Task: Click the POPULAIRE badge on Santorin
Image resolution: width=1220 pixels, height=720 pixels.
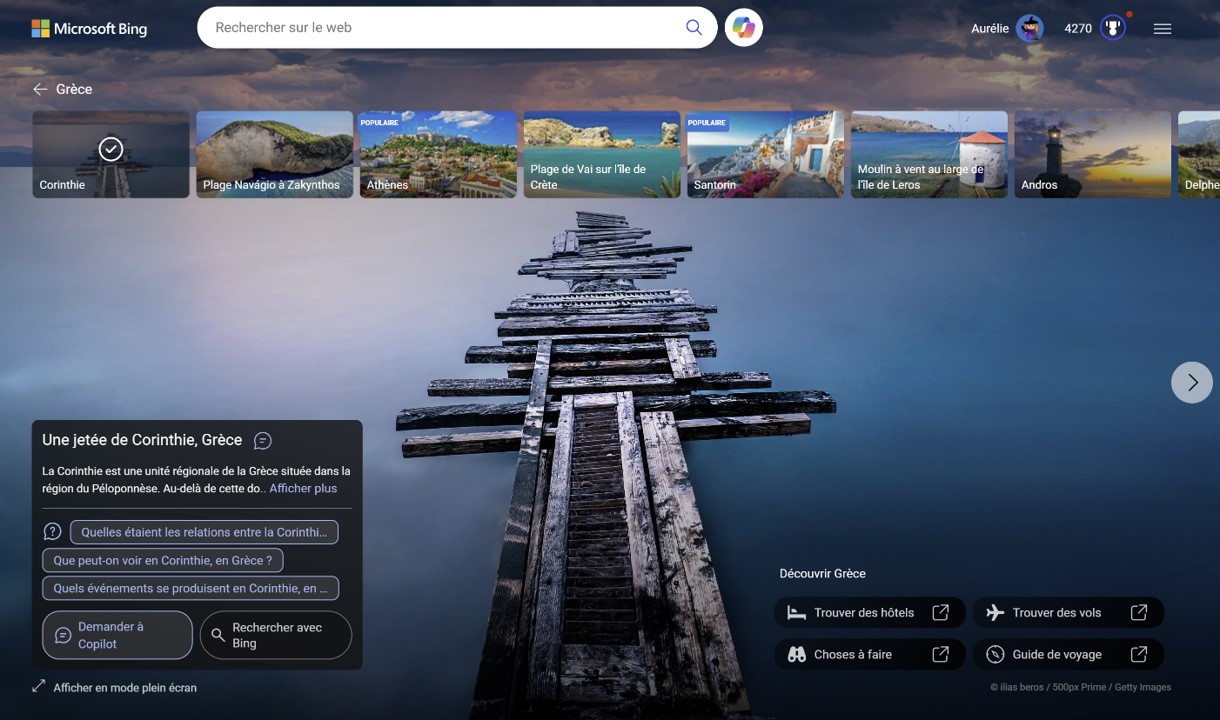Action: (x=707, y=122)
